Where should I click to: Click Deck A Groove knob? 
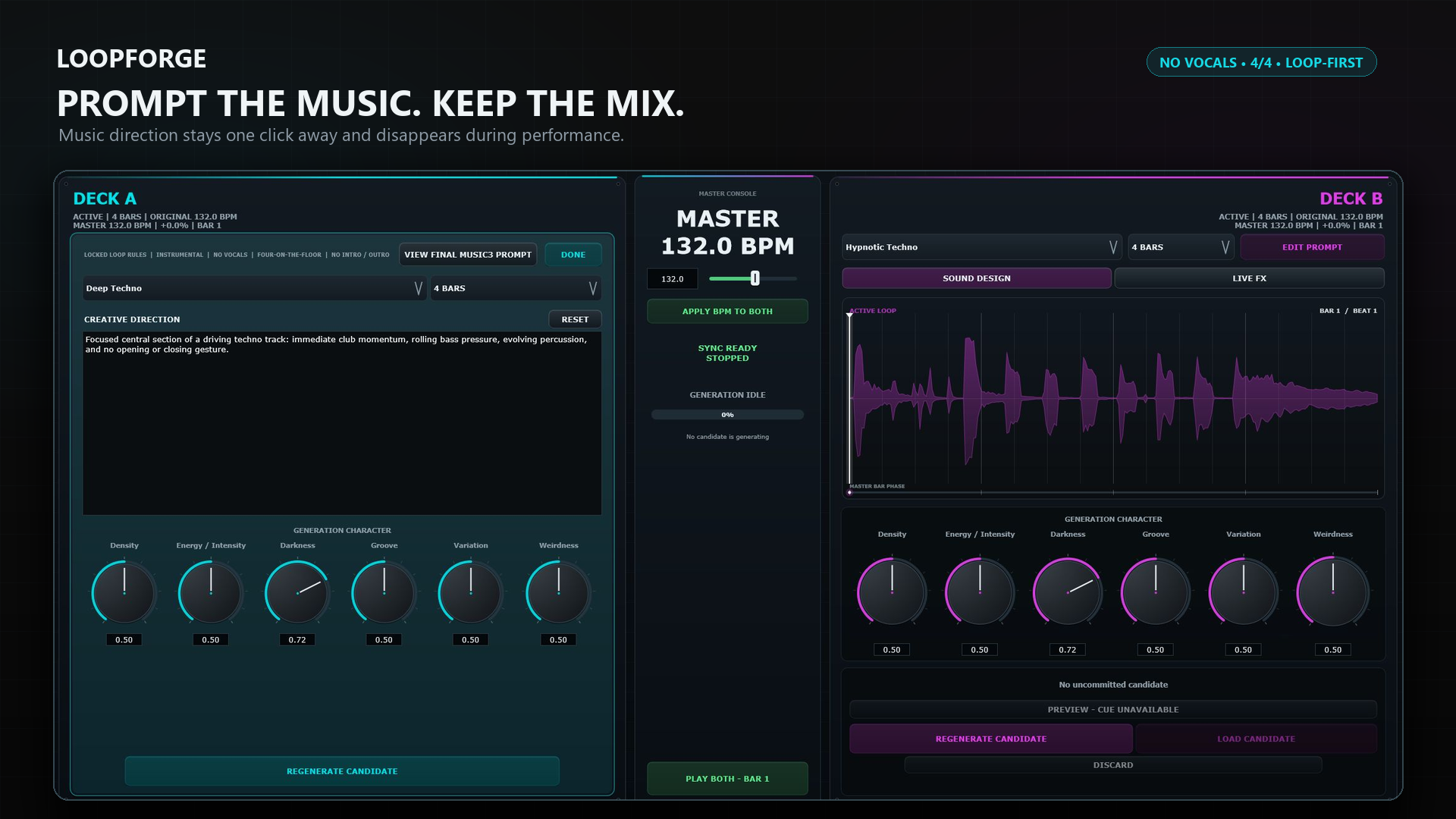(x=384, y=592)
